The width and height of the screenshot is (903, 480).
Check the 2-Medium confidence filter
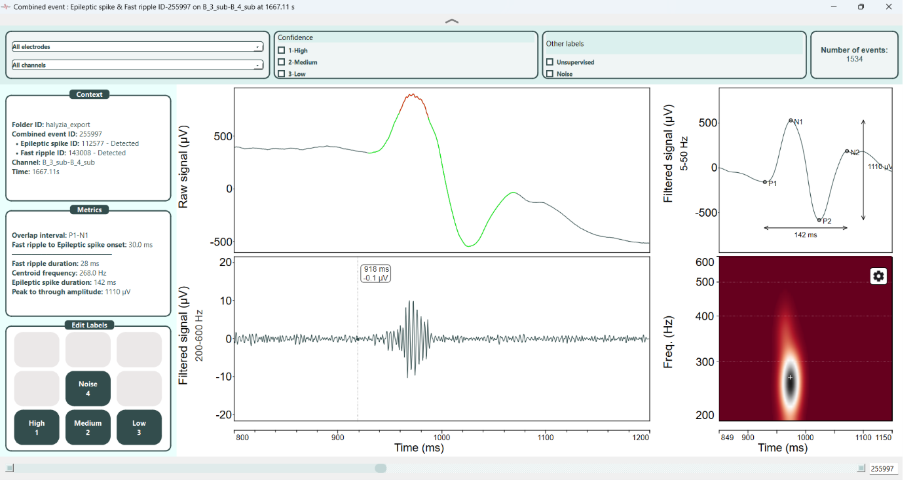(x=282, y=62)
